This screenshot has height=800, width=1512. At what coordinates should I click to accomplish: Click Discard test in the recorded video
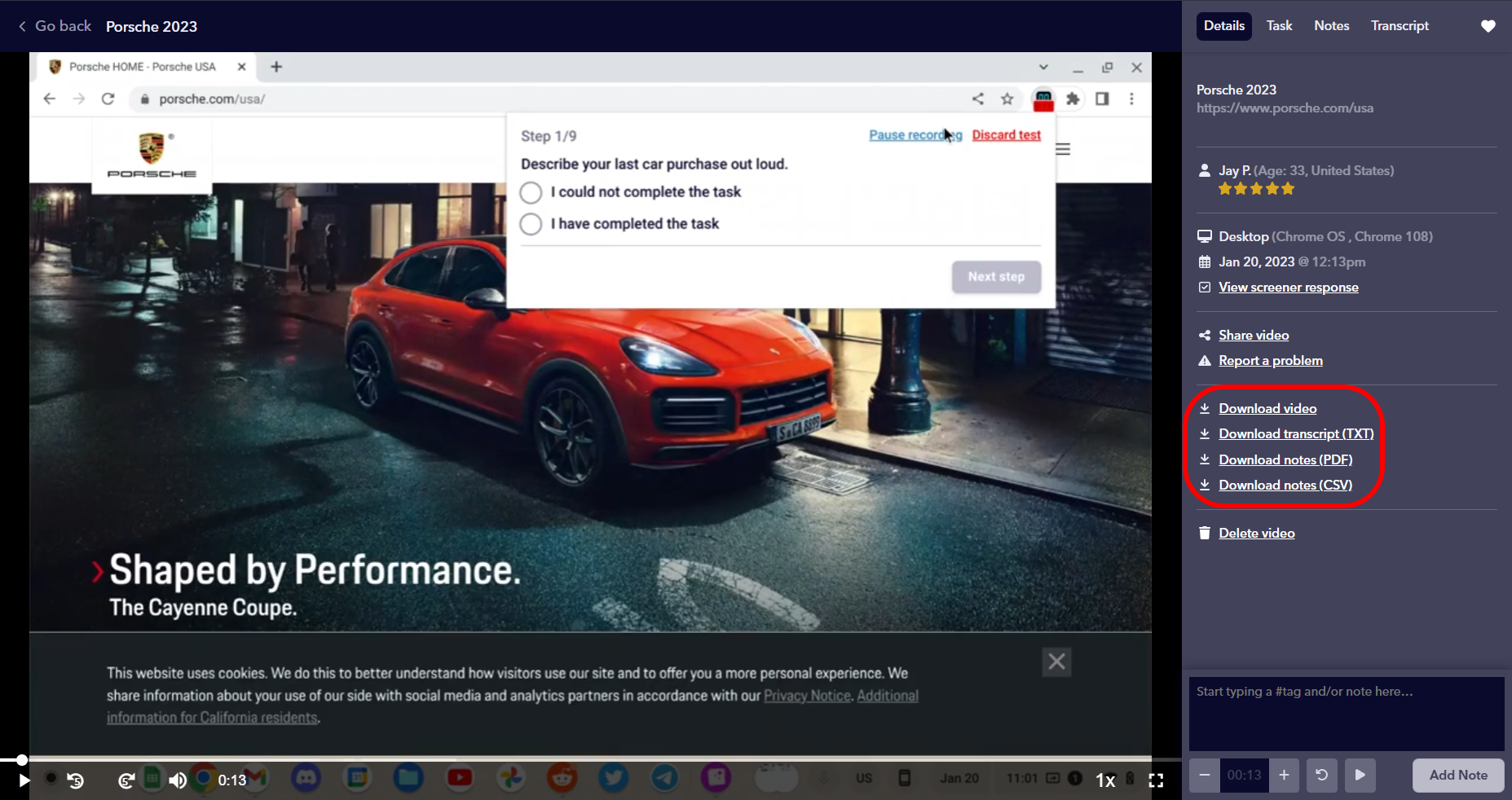1007,135
